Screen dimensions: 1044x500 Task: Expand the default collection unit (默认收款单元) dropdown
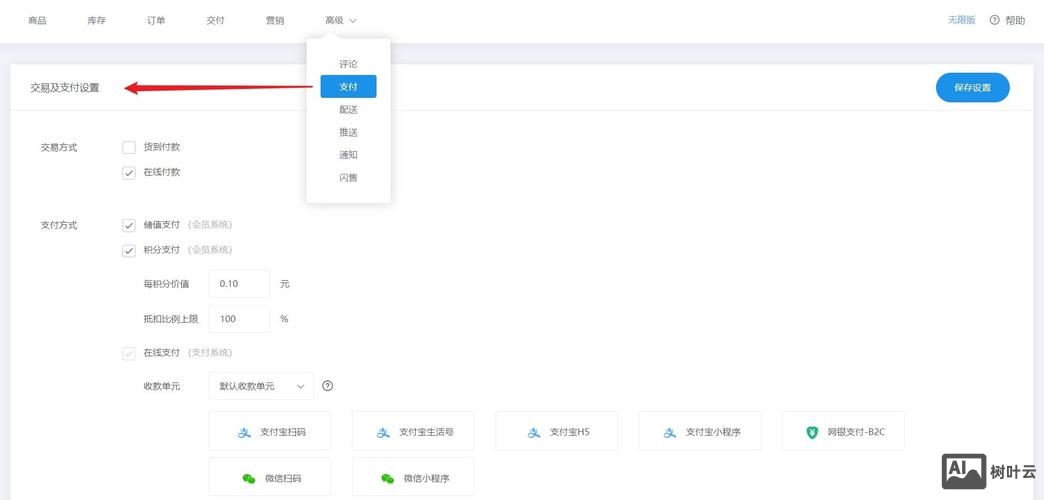261,386
